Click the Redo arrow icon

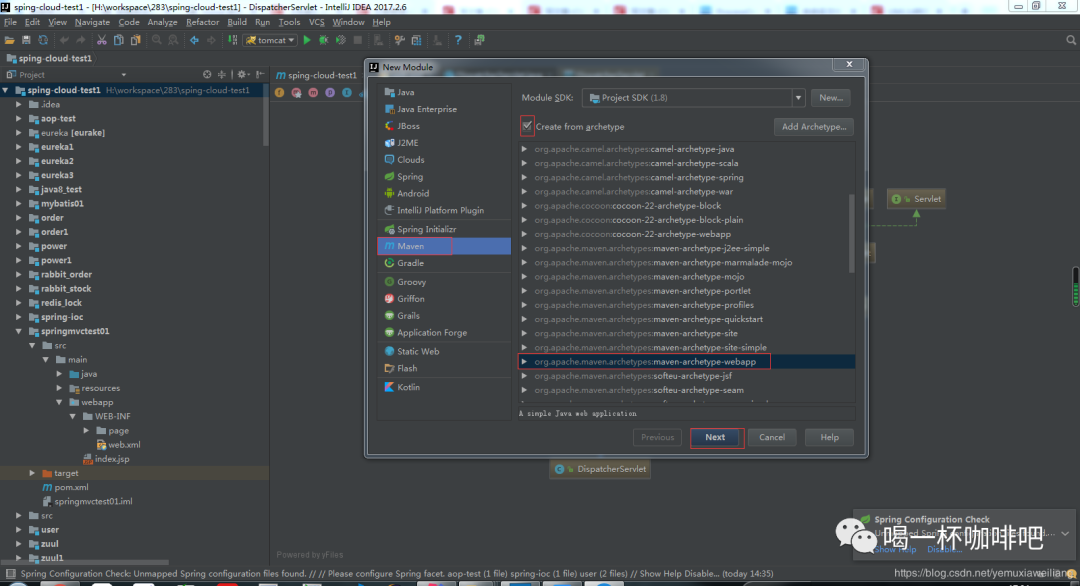coord(81,41)
